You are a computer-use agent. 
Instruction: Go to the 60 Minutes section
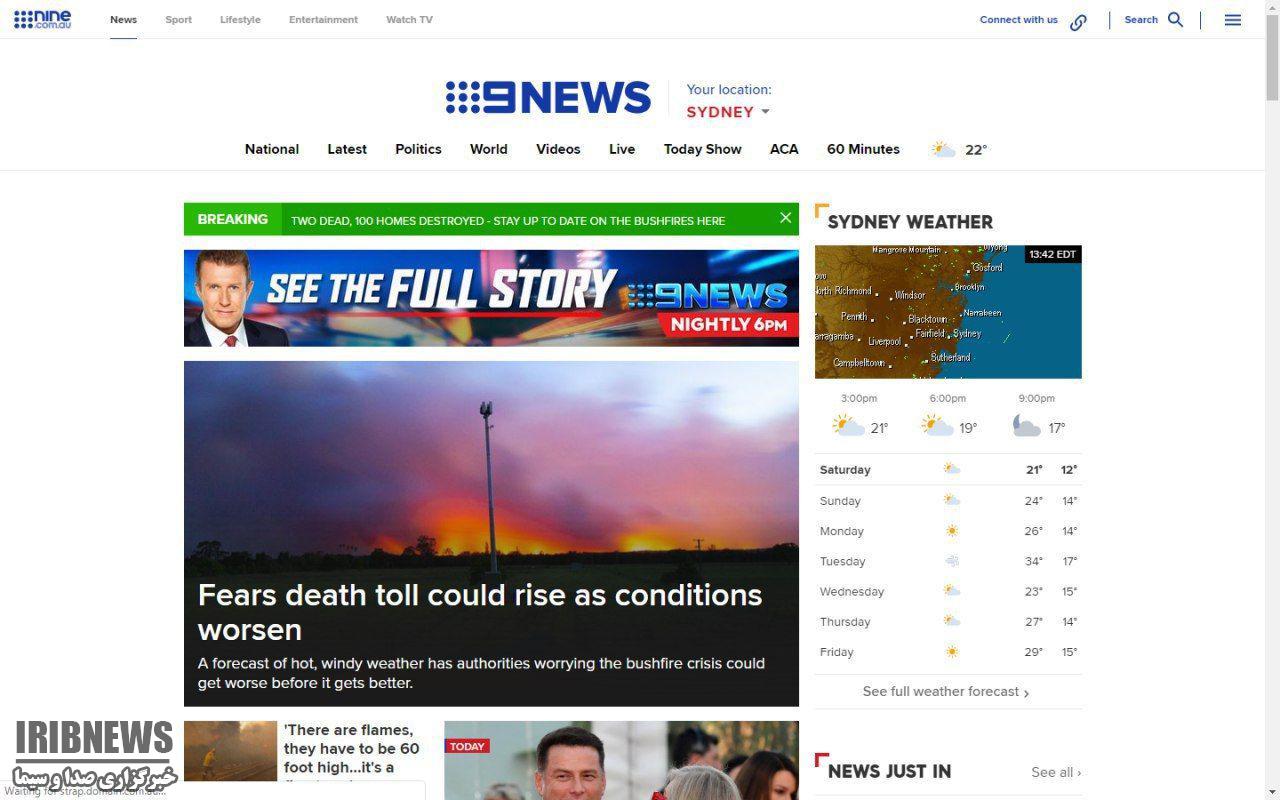click(863, 149)
